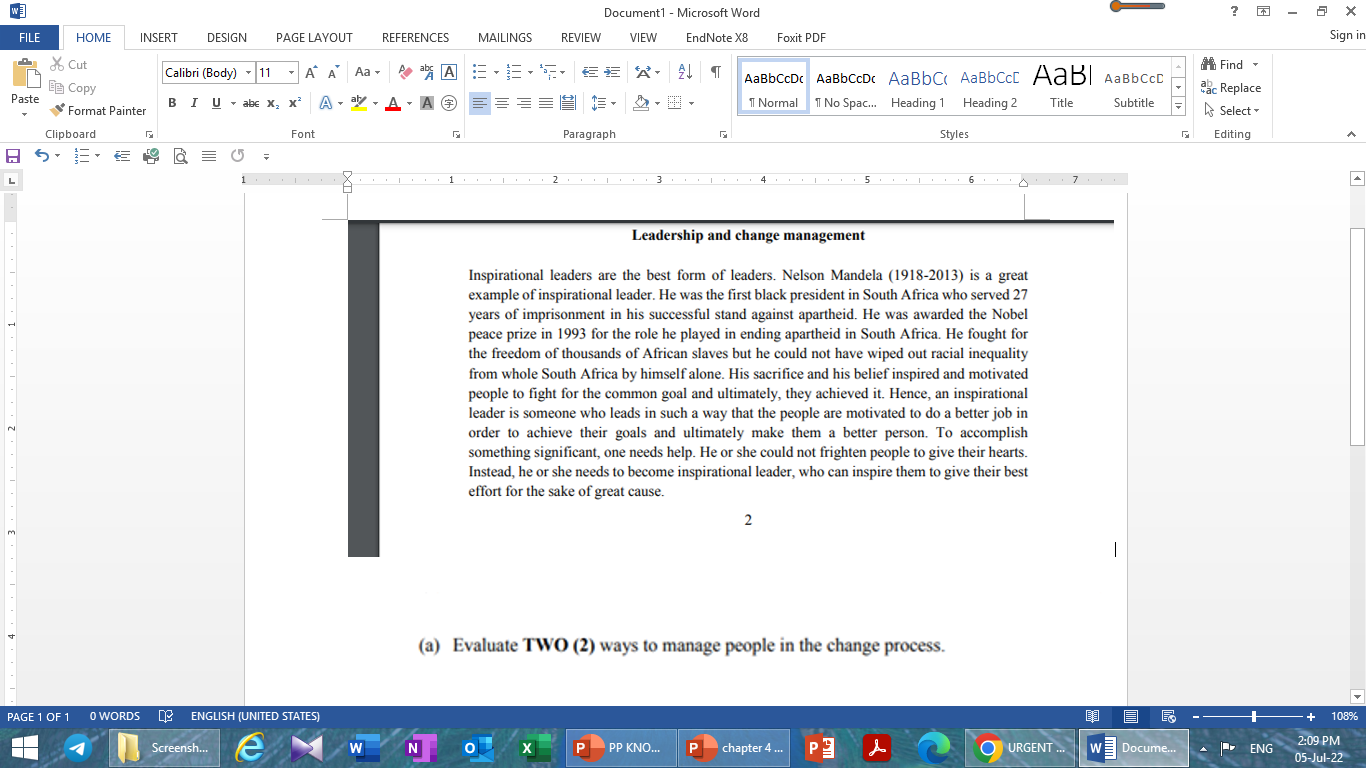Apply subscript formatting
The height and width of the screenshot is (768, 1366).
coord(272,103)
